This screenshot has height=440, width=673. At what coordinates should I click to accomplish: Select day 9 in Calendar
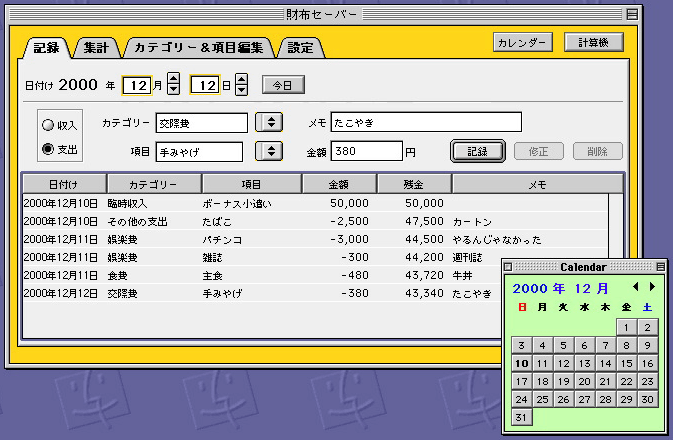coord(648,345)
